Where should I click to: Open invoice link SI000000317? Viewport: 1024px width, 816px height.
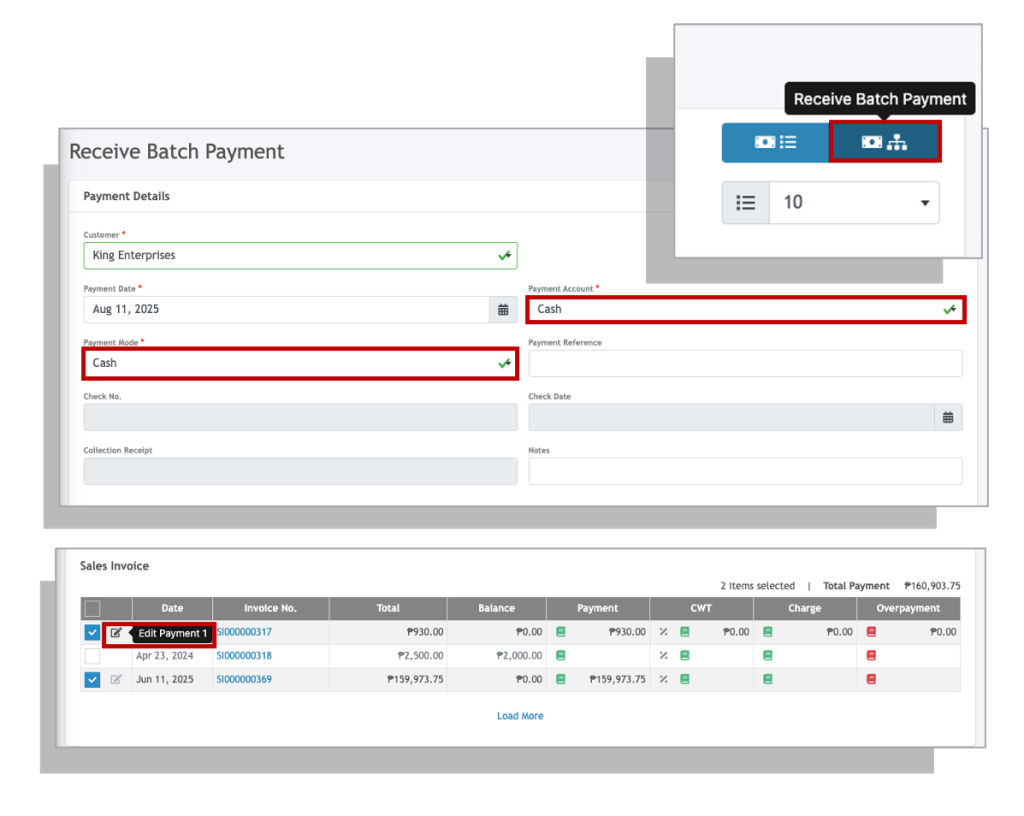click(244, 632)
